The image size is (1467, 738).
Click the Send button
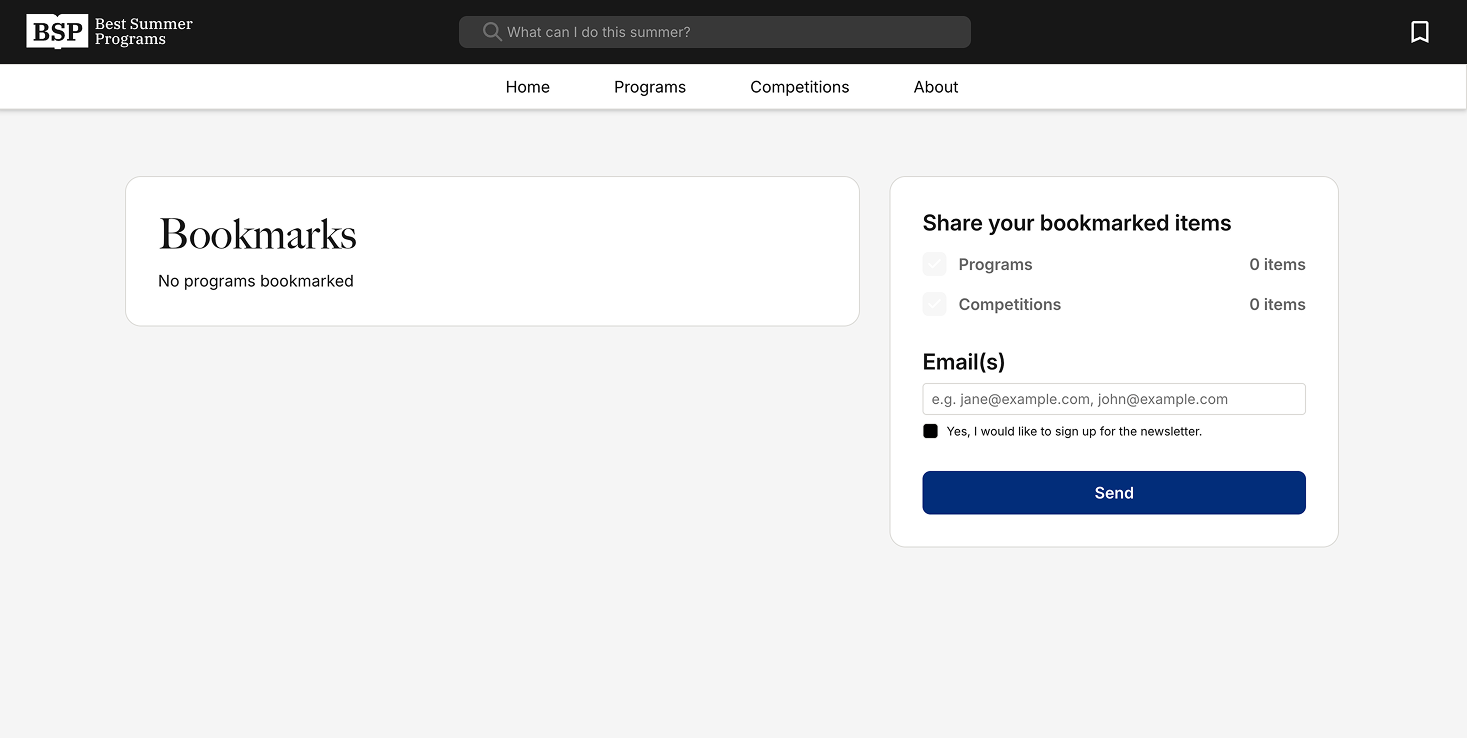1114,493
